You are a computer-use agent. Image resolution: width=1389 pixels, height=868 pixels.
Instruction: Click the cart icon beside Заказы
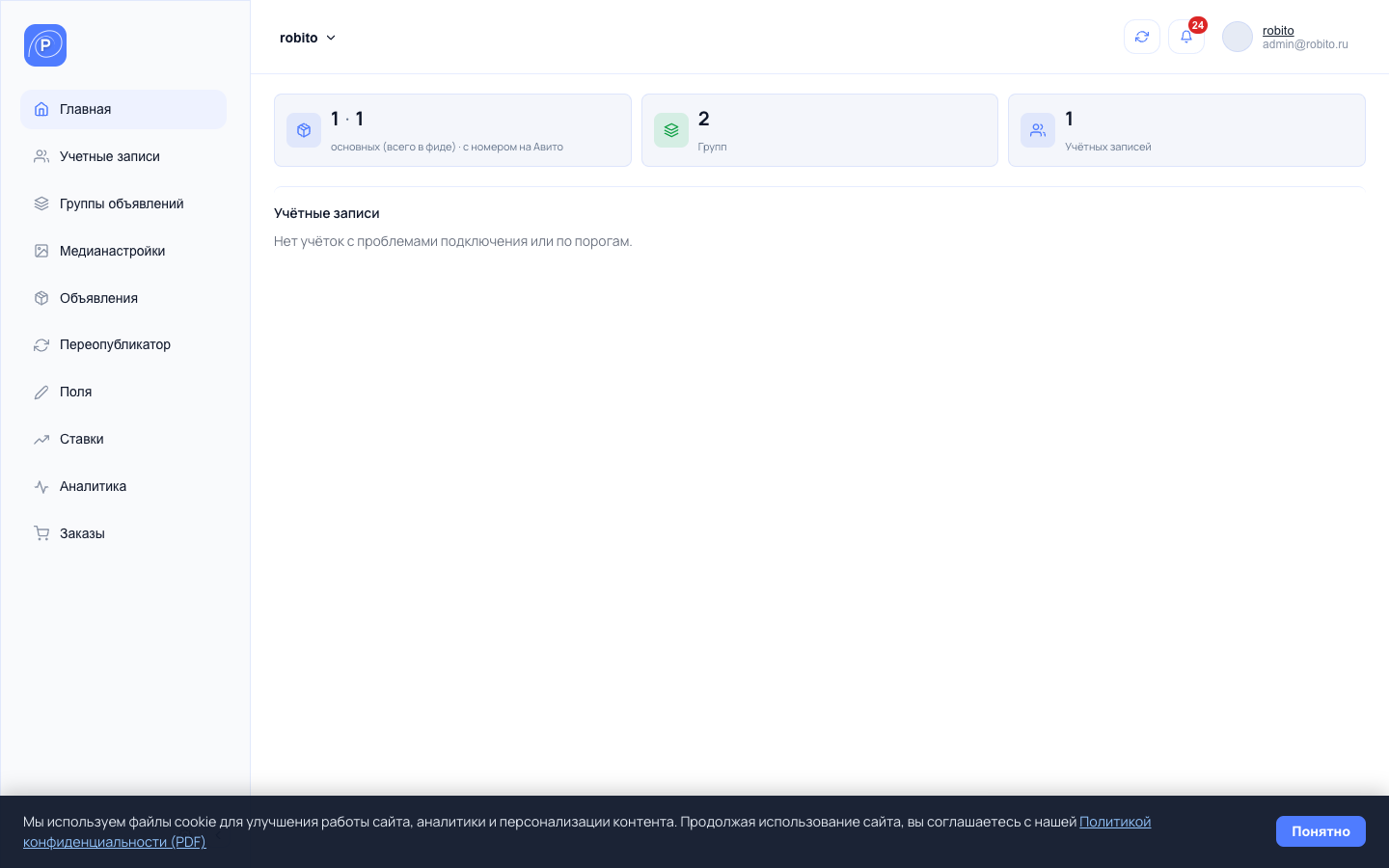pos(41,533)
